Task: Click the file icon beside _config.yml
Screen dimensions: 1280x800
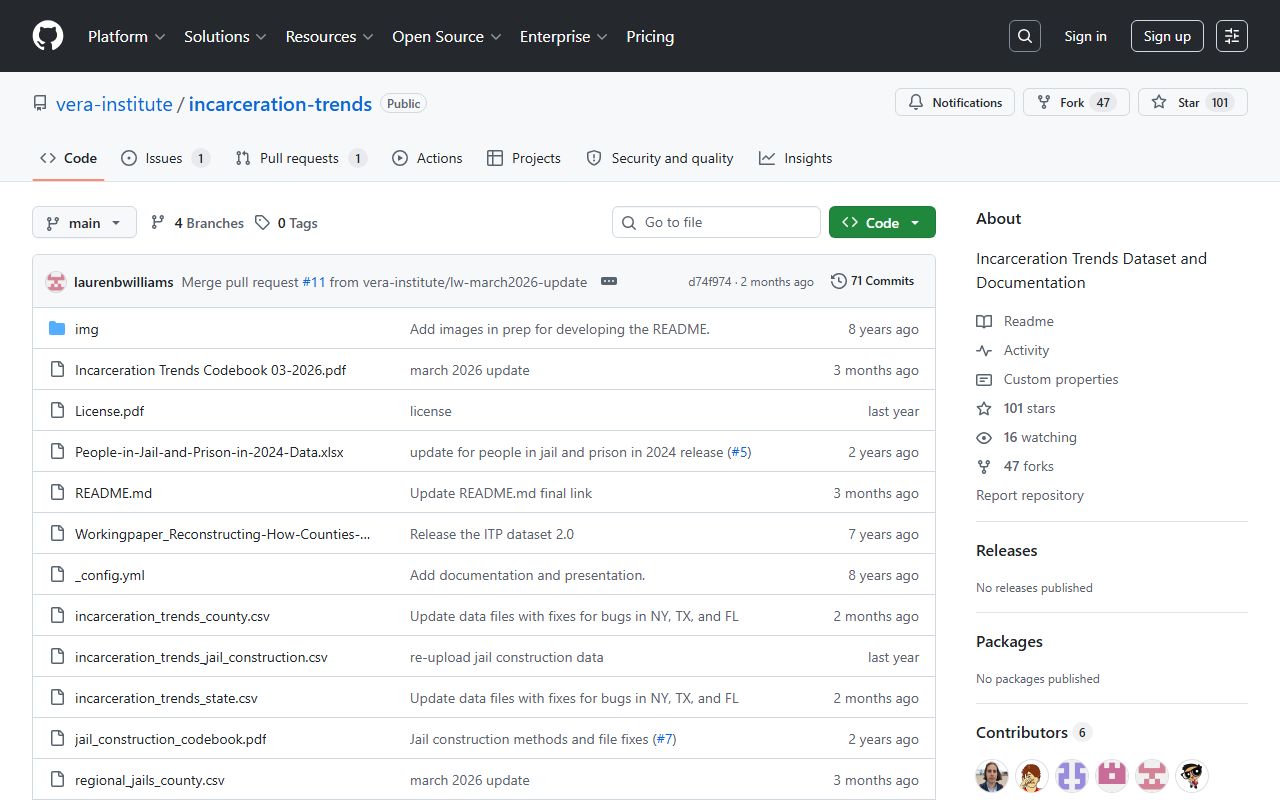Action: (57, 575)
